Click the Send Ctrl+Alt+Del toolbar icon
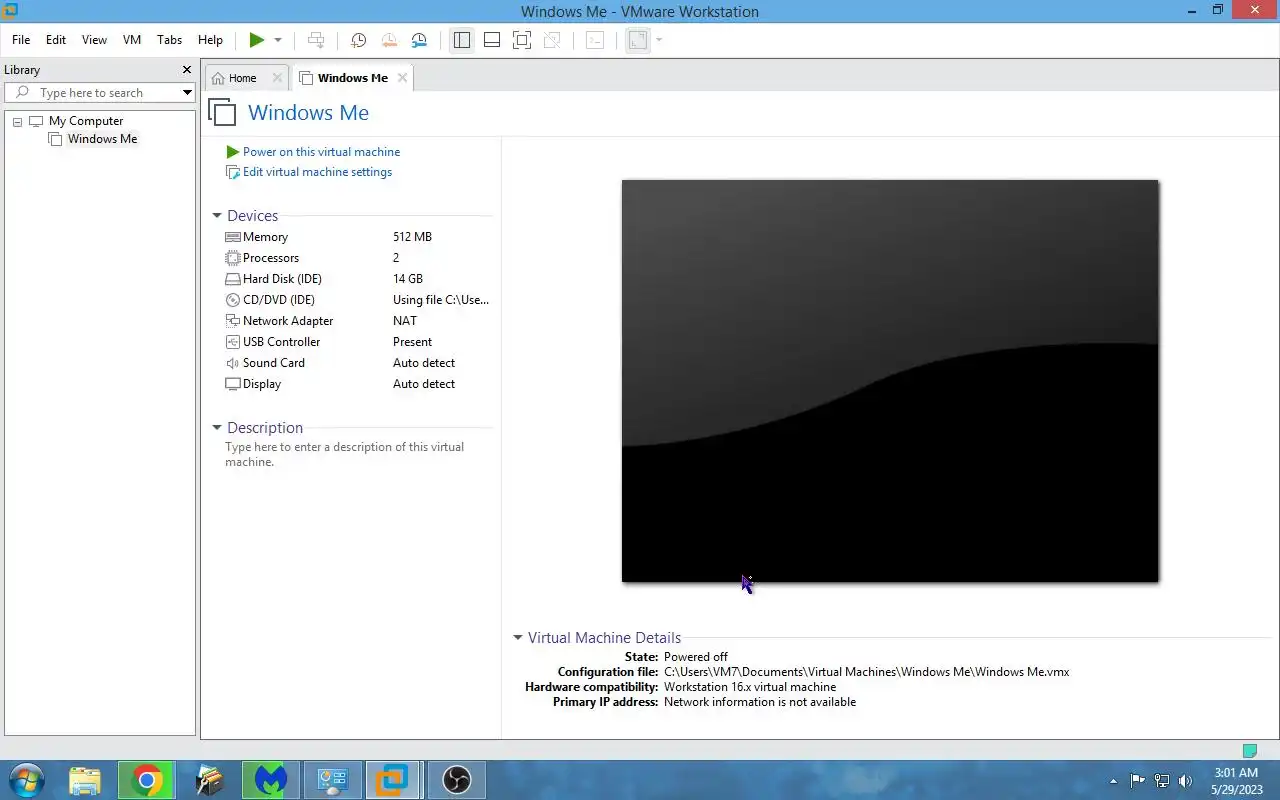The height and width of the screenshot is (800, 1280). coord(316,40)
